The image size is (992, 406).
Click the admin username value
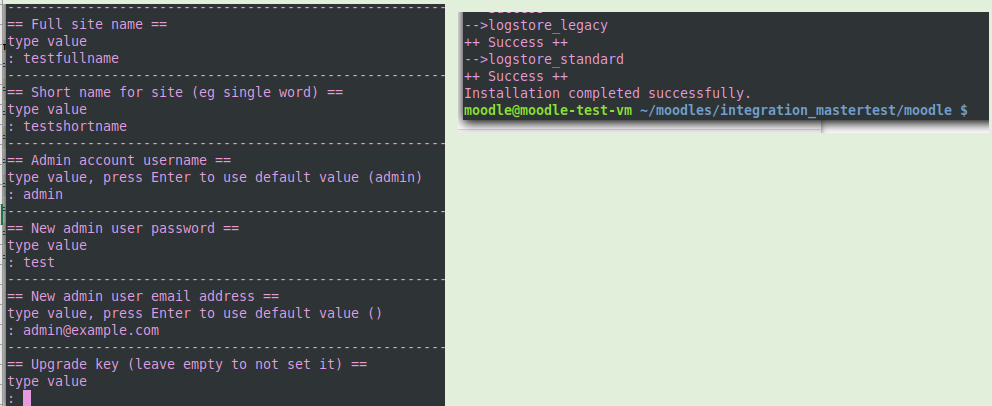(43, 194)
